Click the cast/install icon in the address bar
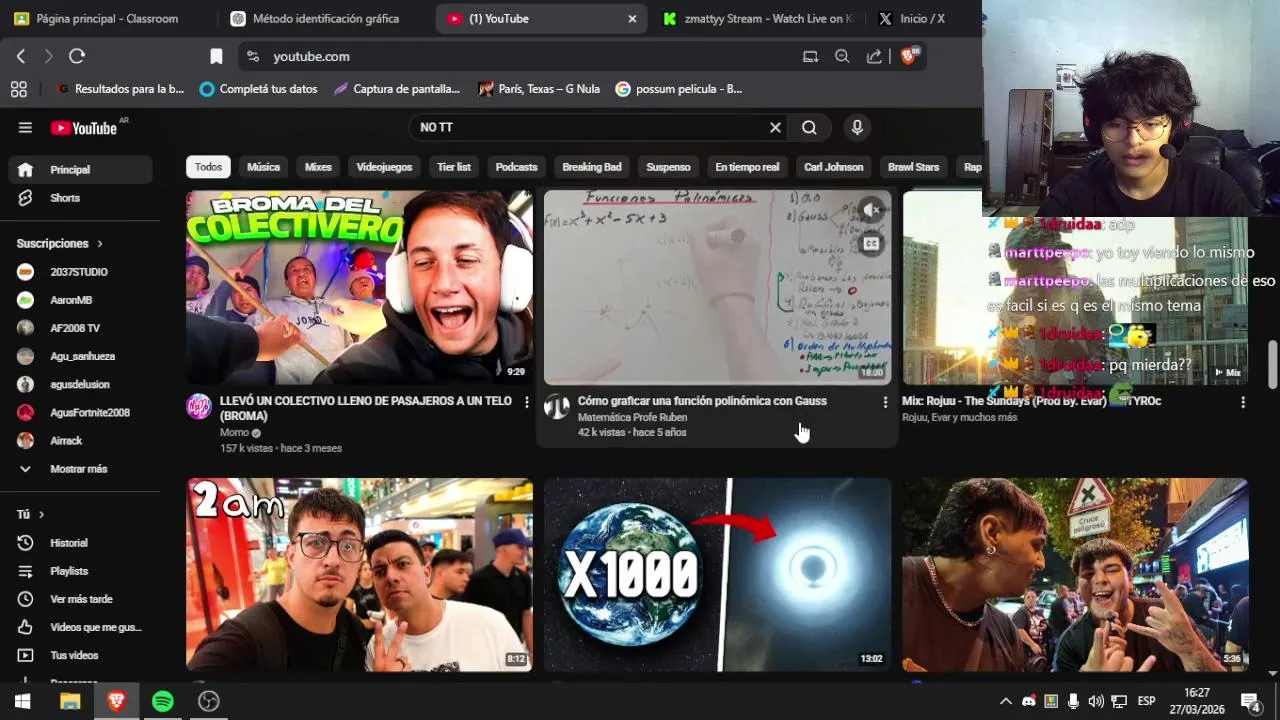The height and width of the screenshot is (720, 1280). coord(810,57)
